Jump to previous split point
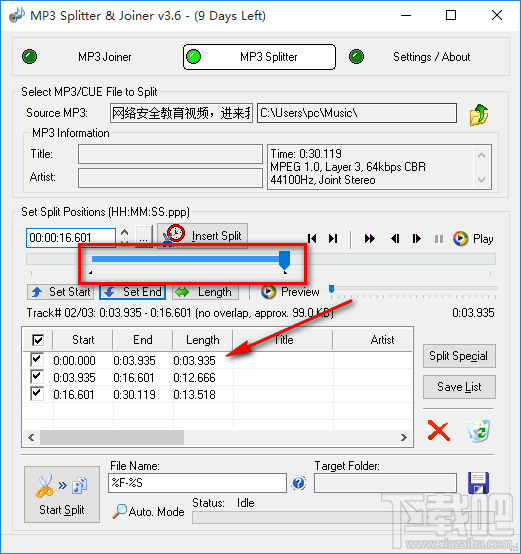 click(x=312, y=239)
